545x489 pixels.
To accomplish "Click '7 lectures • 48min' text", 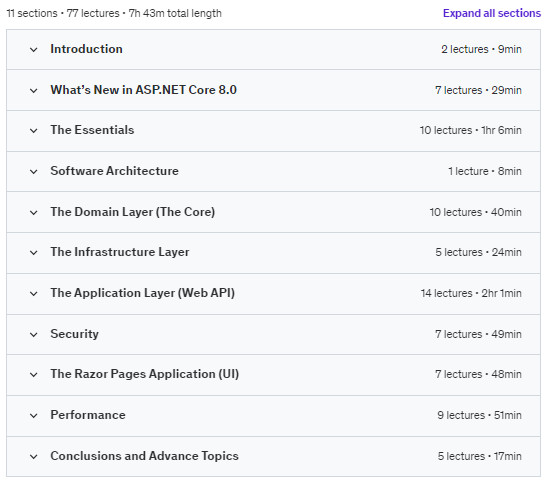I will coord(478,374).
